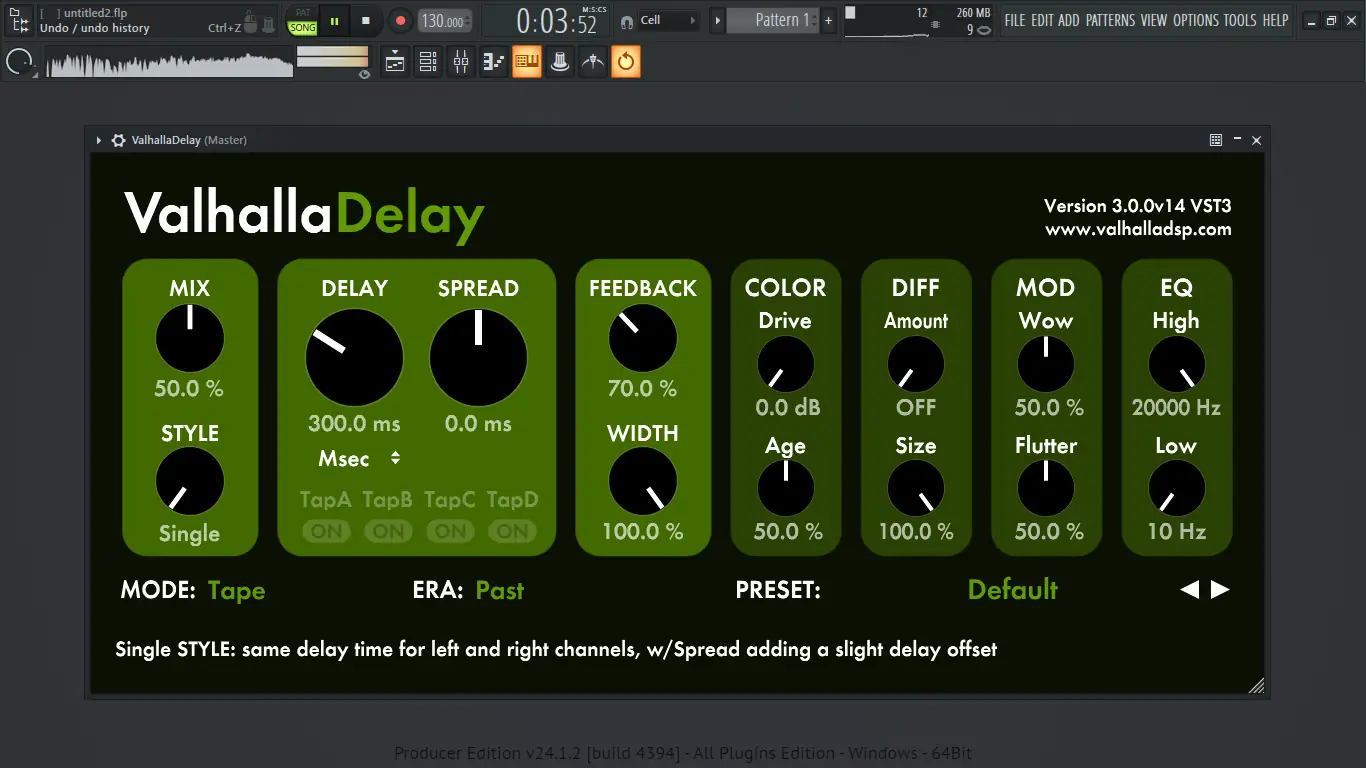
Task: Switch playback mode to PAT
Action: (x=301, y=12)
